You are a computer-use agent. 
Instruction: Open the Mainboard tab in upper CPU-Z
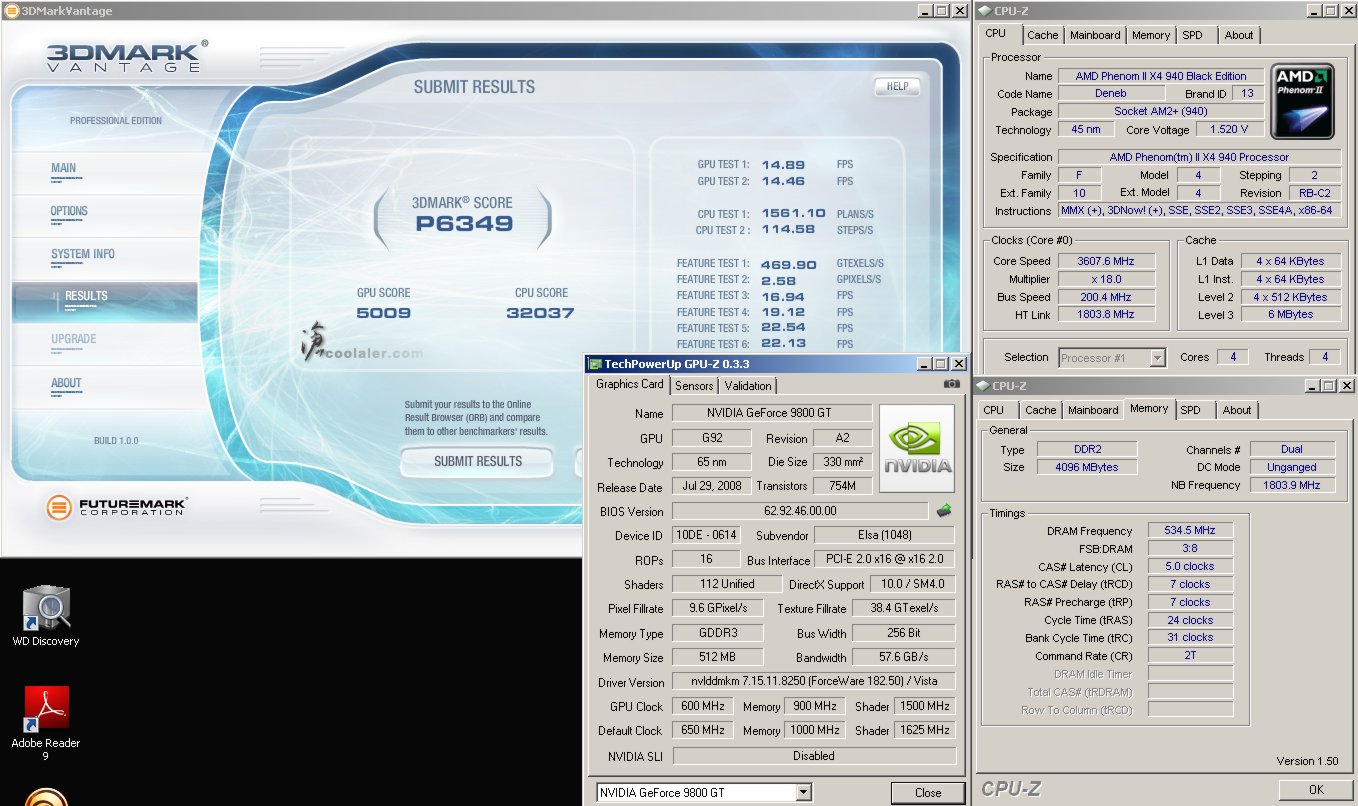tap(1095, 35)
